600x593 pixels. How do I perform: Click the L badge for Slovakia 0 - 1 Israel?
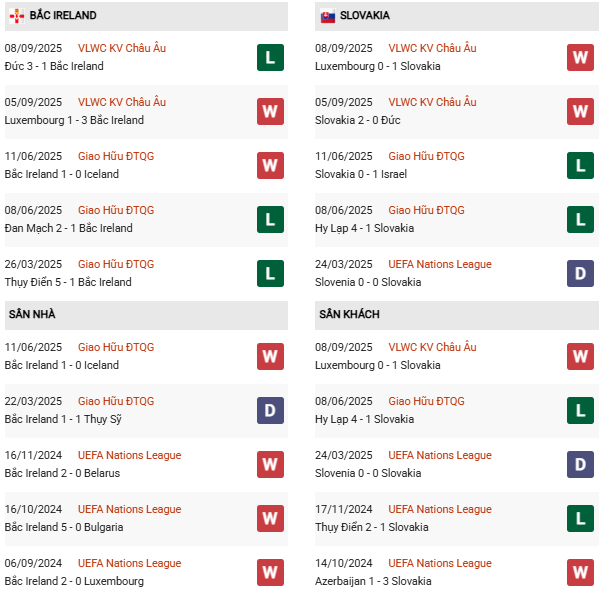(x=580, y=165)
